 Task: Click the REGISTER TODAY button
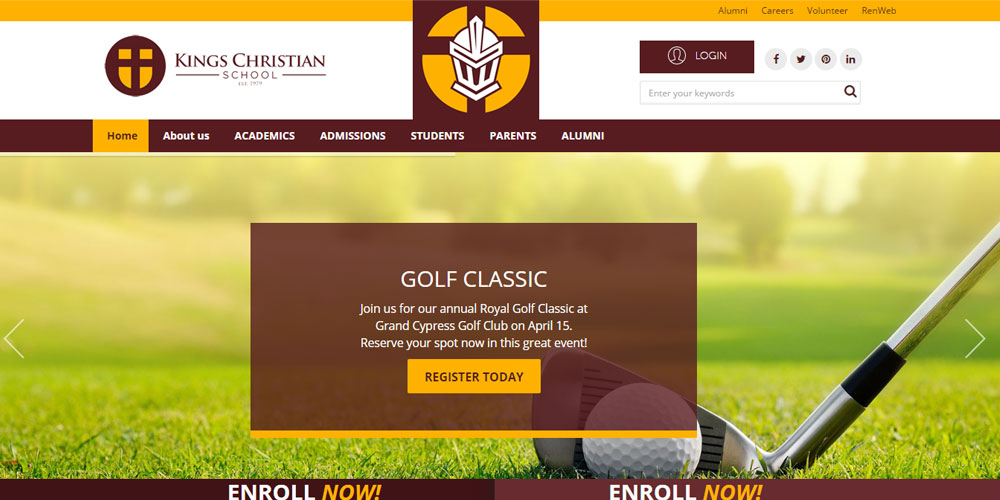[x=474, y=376]
